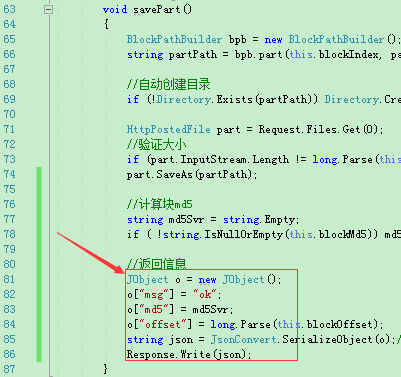Click part.InputStream.Length condition

(219, 159)
